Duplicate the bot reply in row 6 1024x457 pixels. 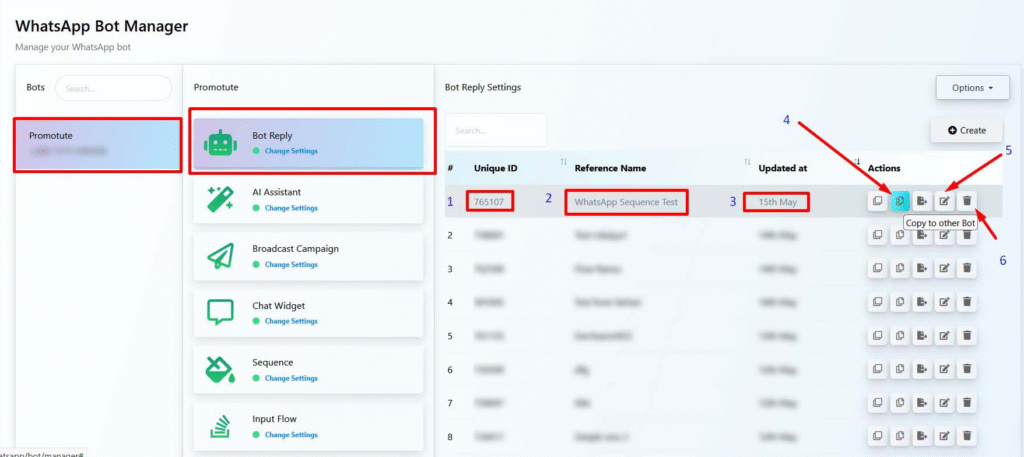(877, 370)
